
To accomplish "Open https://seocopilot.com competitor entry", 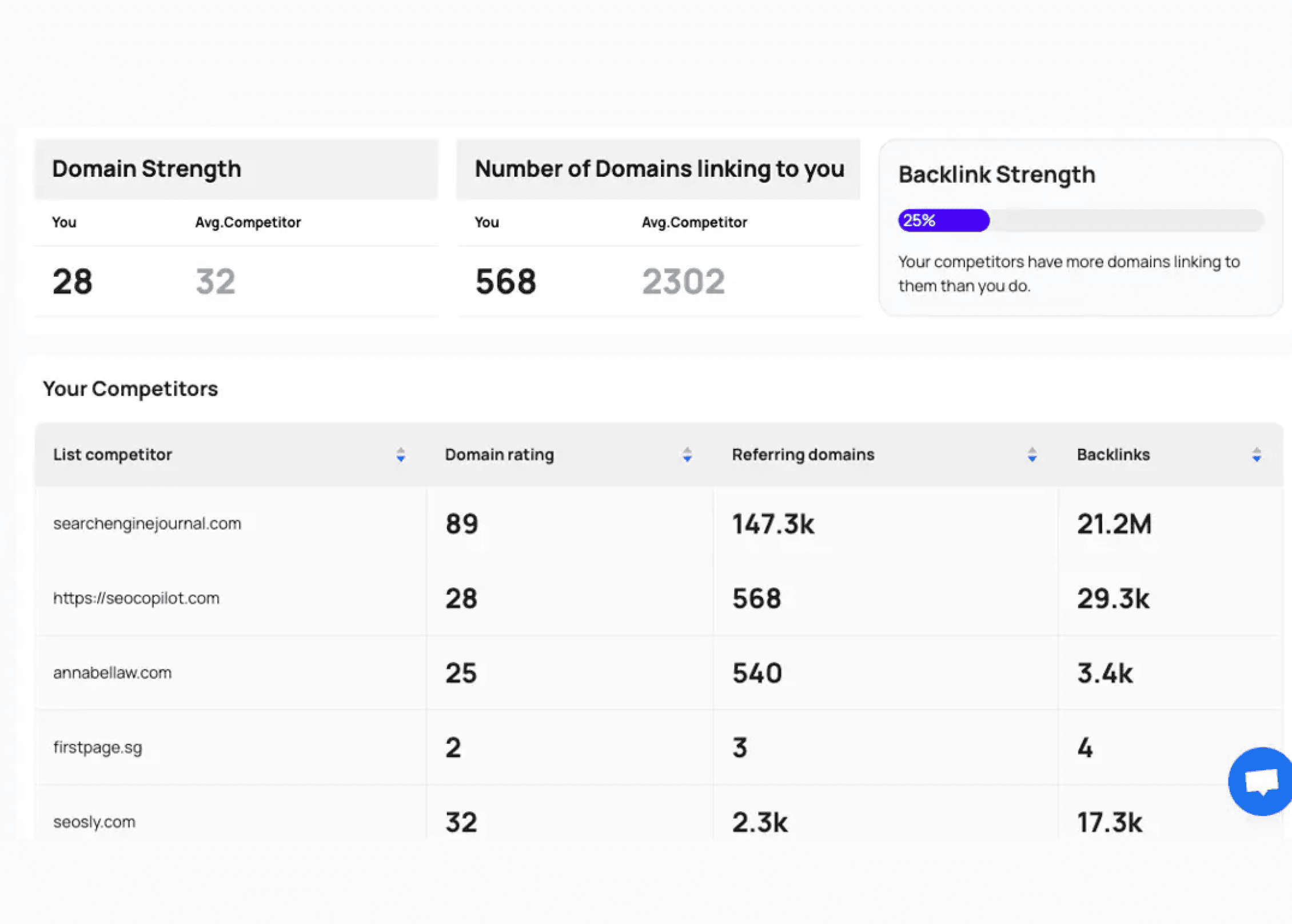I will tap(136, 598).
